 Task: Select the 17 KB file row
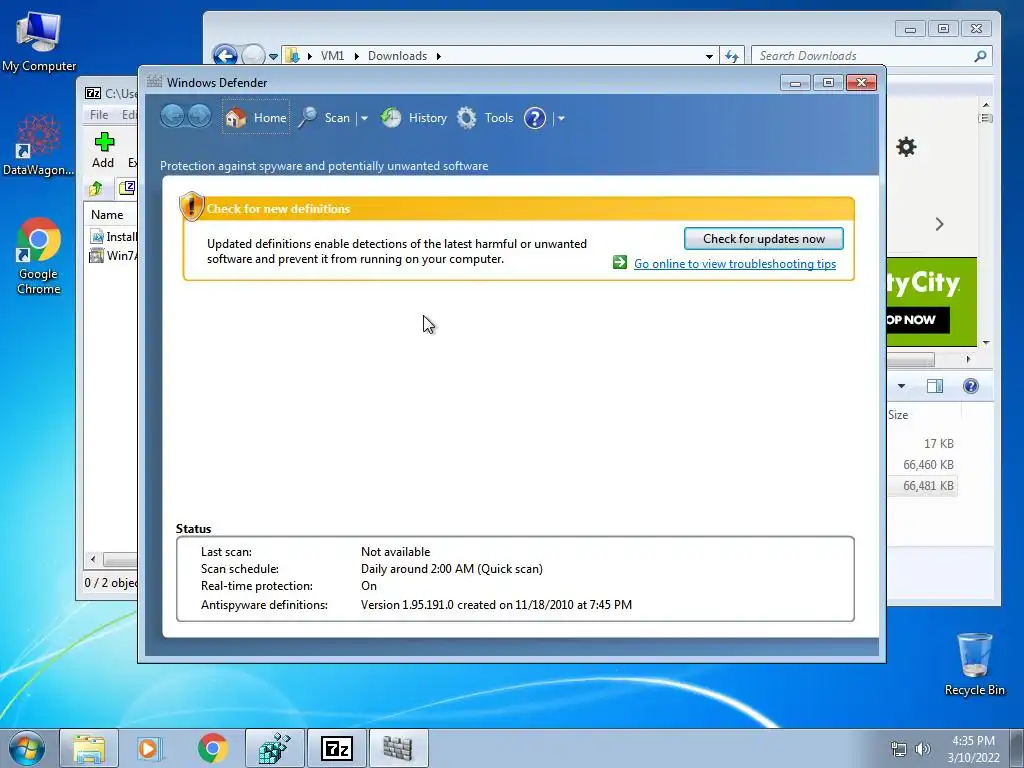[922, 443]
